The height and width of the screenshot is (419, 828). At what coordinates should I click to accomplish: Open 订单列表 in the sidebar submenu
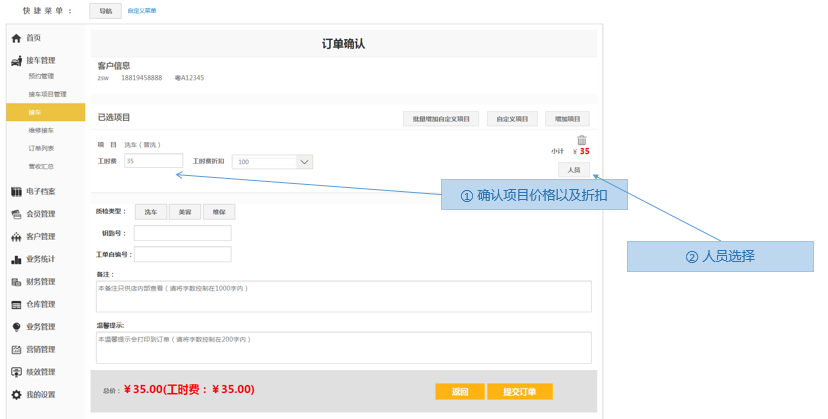click(40, 148)
